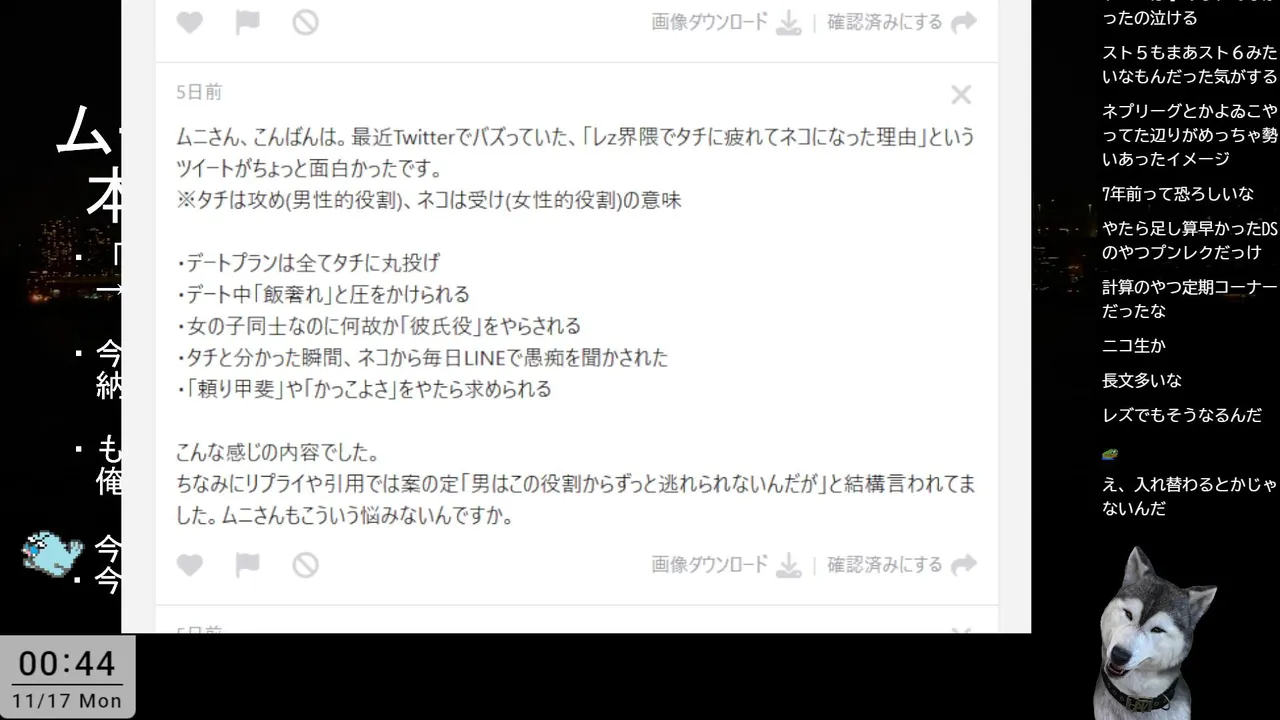Image resolution: width=1280 pixels, height=720 pixels.
Task: Click the 5日前 timestamp on the message
Action: [199, 92]
